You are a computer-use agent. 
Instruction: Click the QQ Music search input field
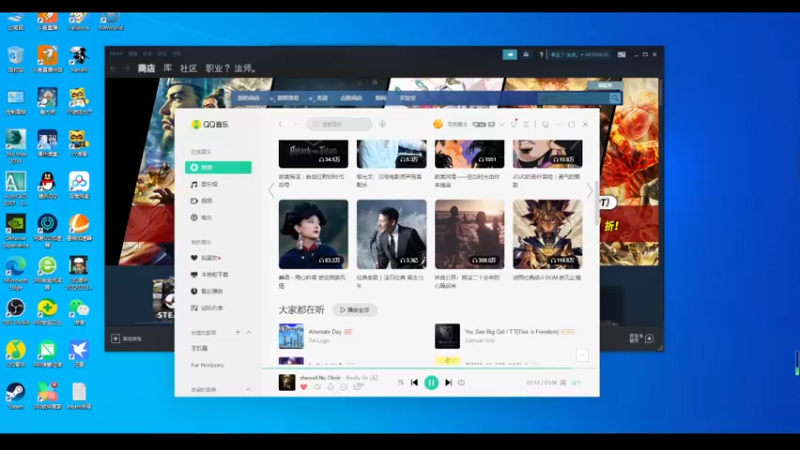click(x=339, y=124)
